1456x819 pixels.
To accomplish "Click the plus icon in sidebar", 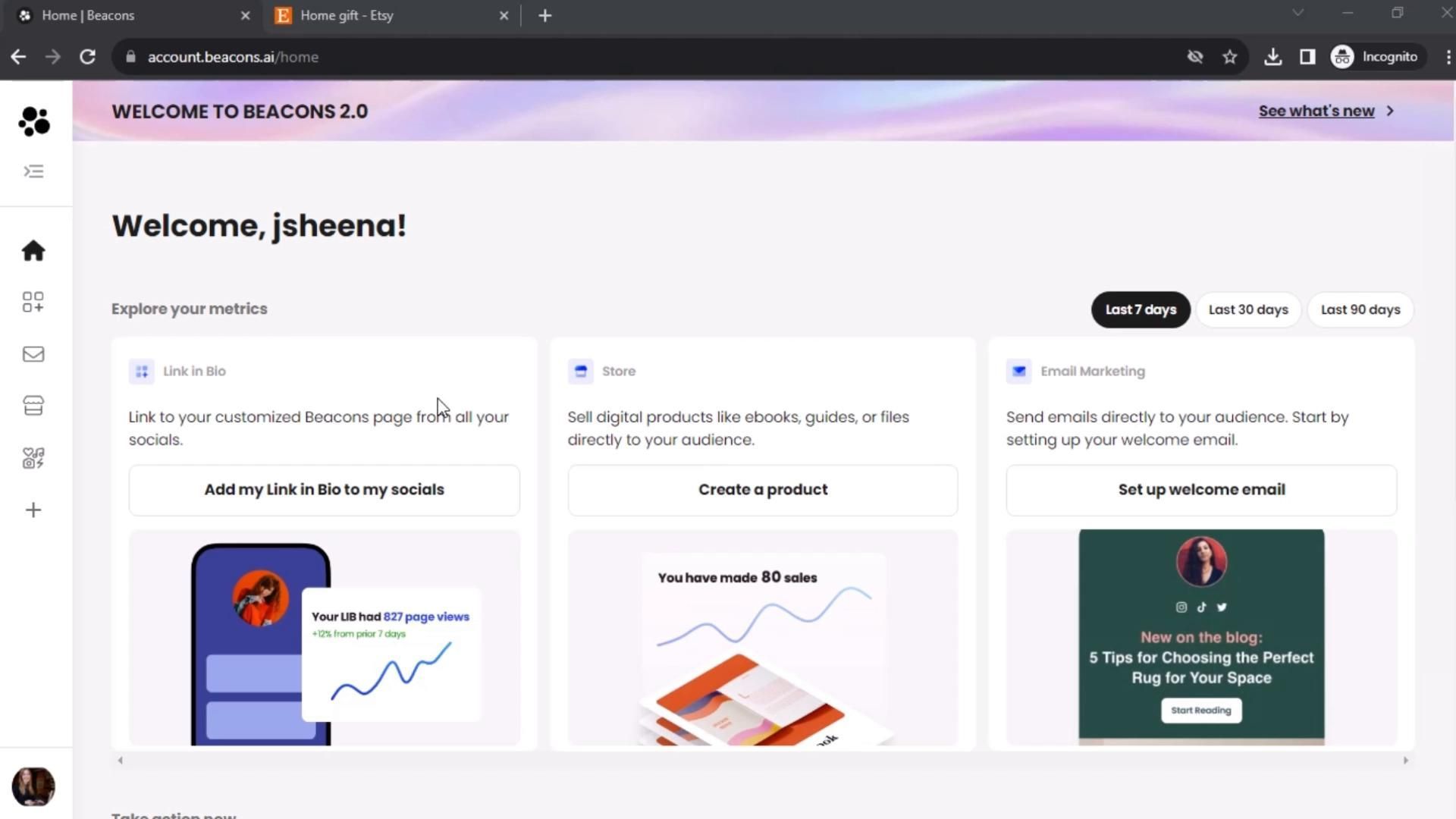I will point(33,510).
